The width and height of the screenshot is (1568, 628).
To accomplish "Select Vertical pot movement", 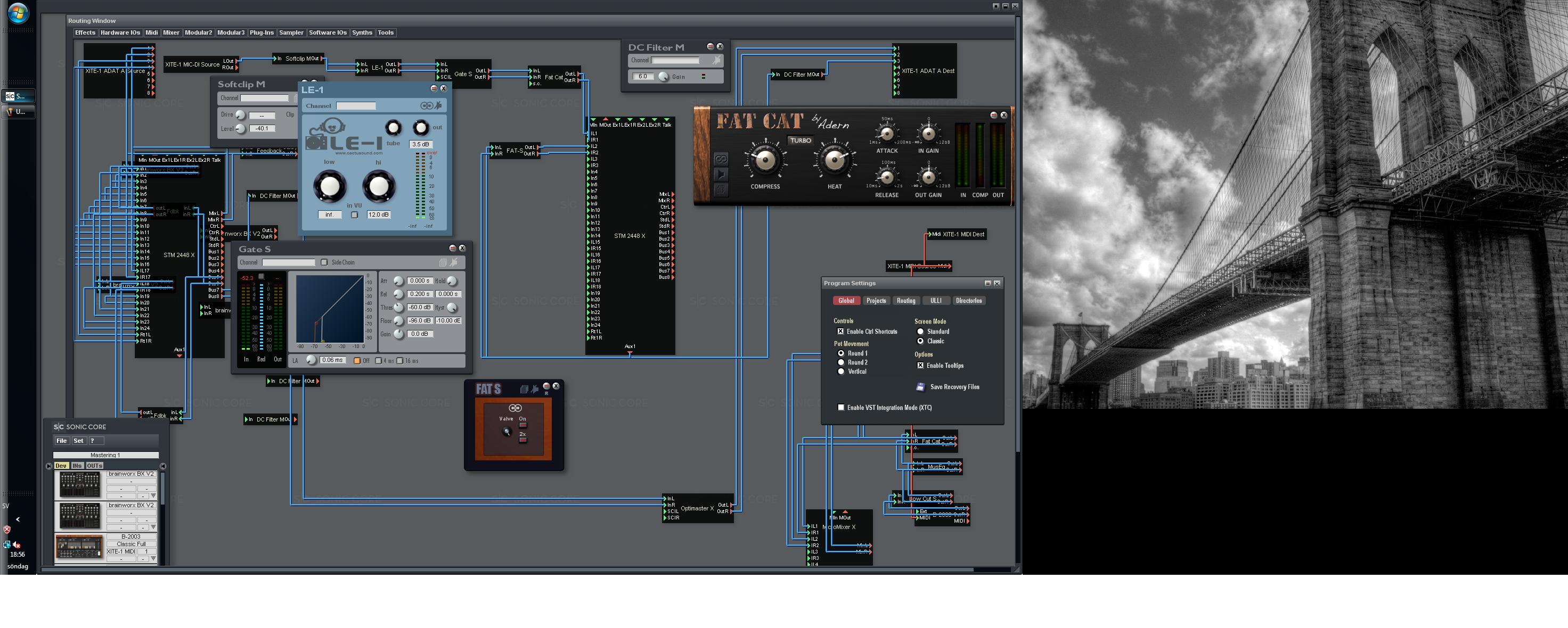I will [841, 371].
